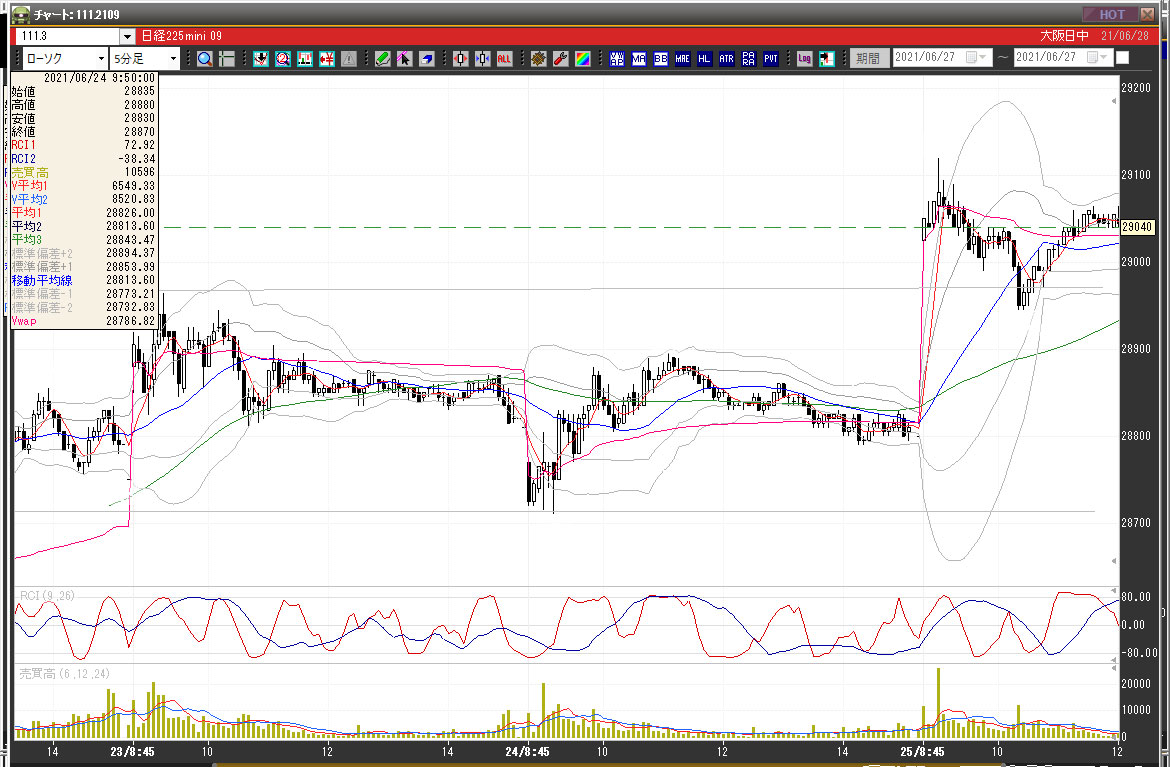The image size is (1170, 767).
Task: Toggle the Log scale button
Action: point(804,58)
